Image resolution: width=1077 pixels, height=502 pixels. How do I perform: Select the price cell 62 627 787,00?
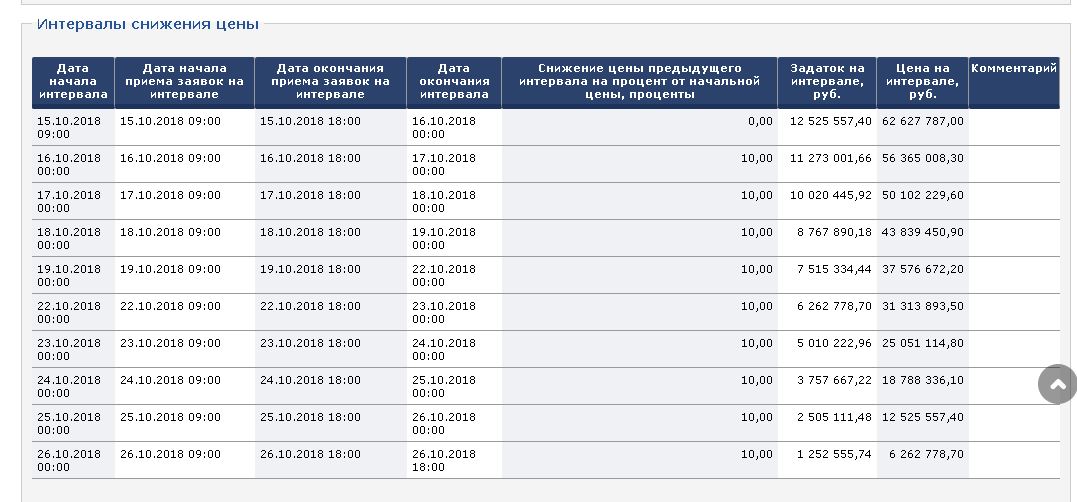pyautogui.click(x=923, y=121)
